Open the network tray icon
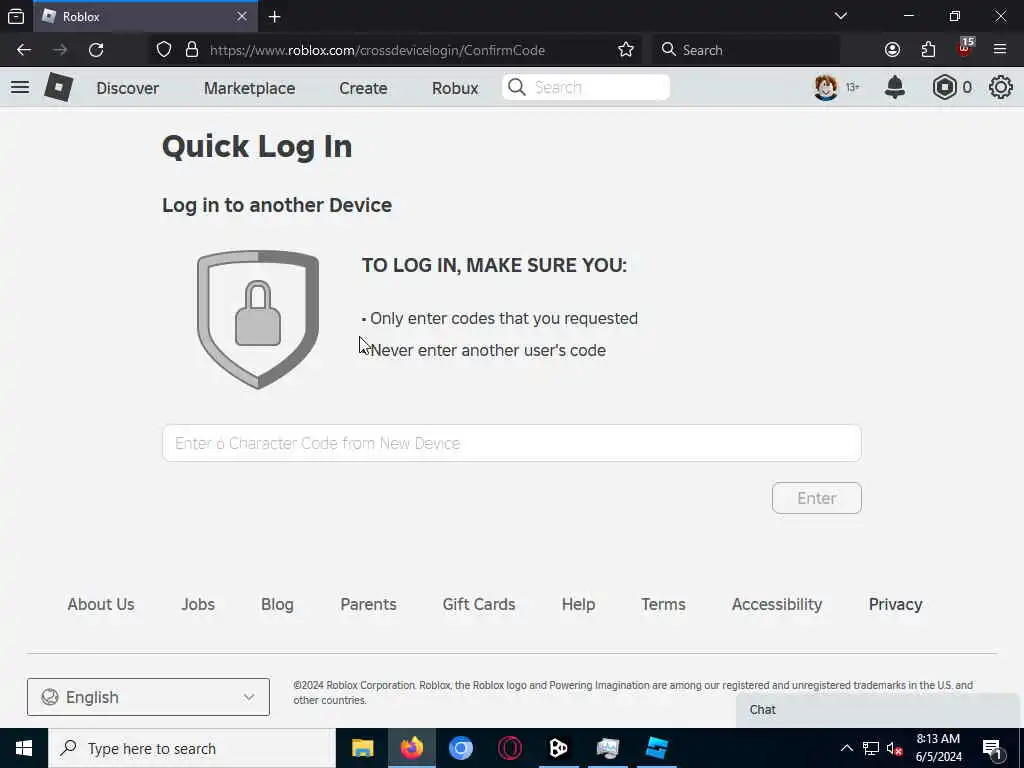Screen dimensions: 1024x768 [x=871, y=748]
